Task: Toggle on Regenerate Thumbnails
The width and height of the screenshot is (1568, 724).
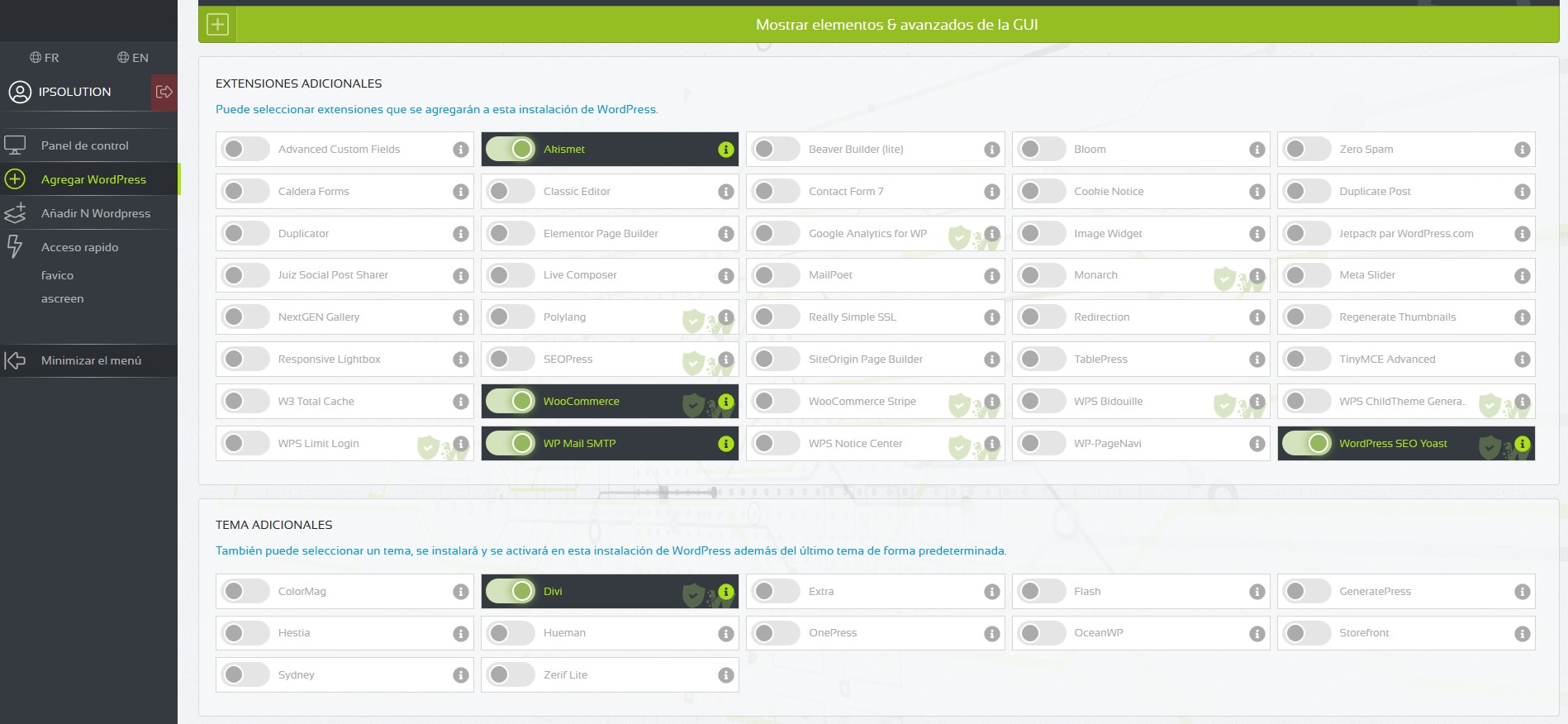Action: pyautogui.click(x=1307, y=317)
